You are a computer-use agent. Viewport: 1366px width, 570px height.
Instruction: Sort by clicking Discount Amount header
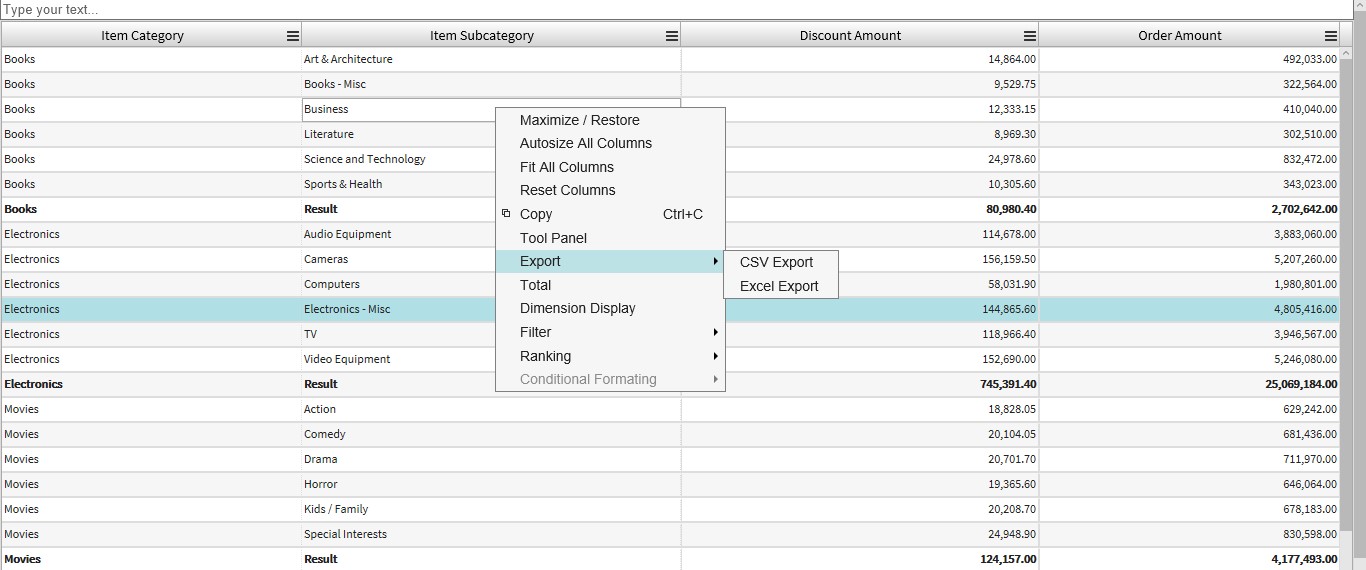coord(850,36)
